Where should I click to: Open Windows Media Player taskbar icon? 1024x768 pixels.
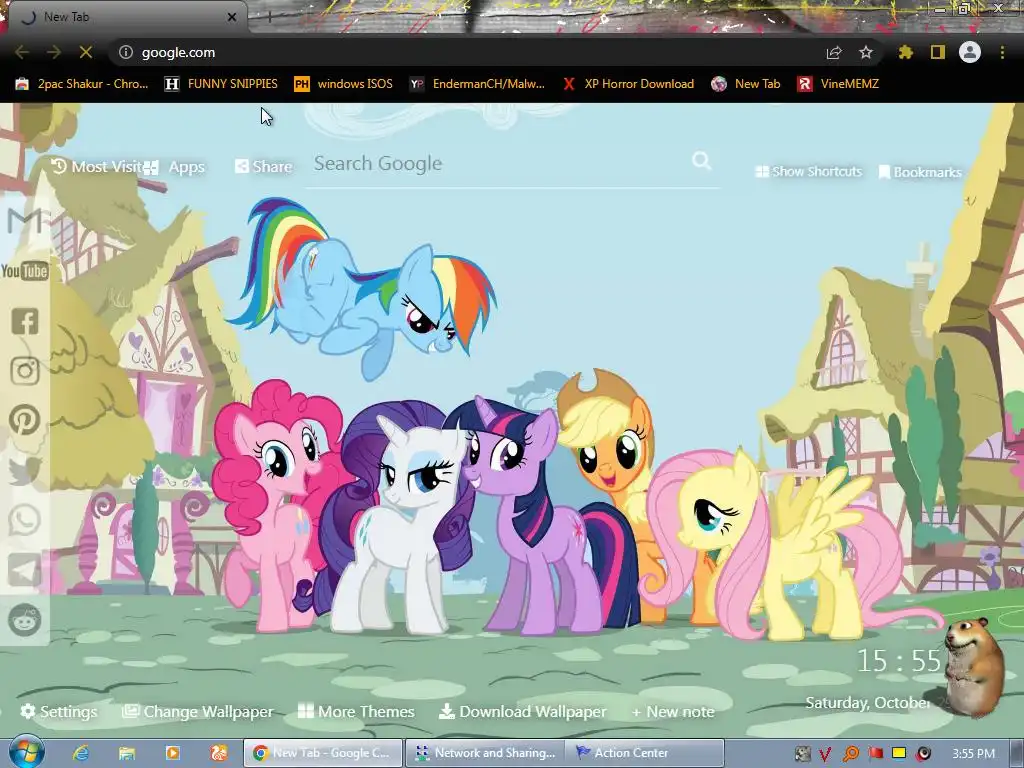coord(173,753)
